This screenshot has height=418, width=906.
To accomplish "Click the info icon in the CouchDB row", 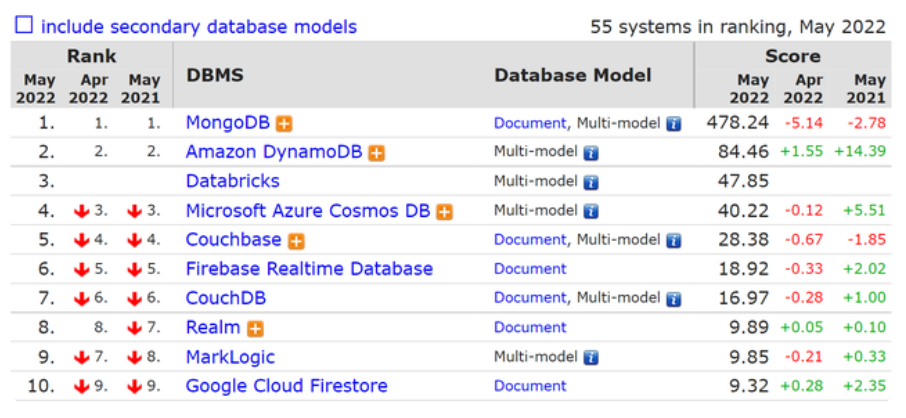I will (674, 299).
